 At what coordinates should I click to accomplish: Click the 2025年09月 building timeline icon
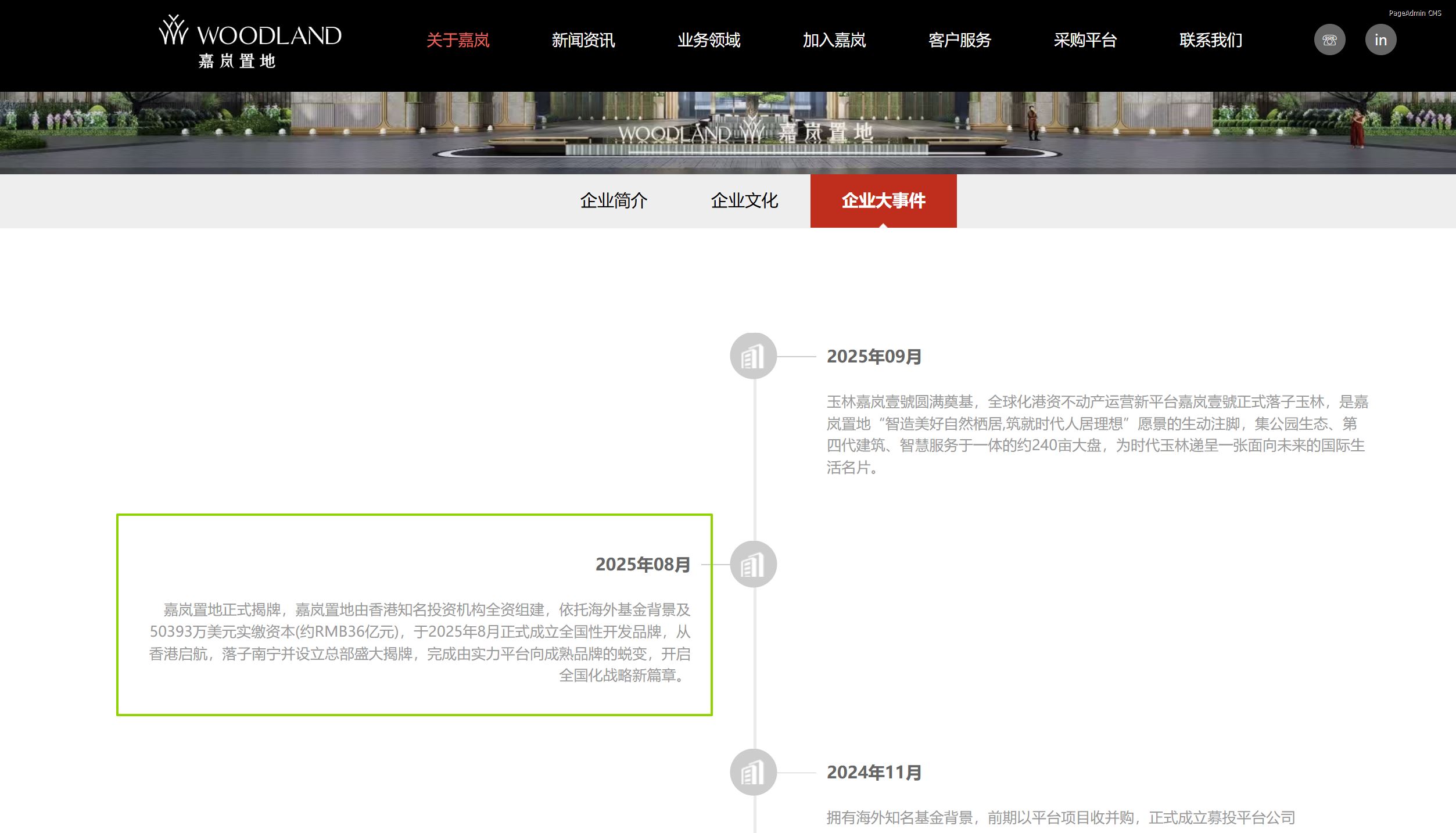(x=753, y=356)
